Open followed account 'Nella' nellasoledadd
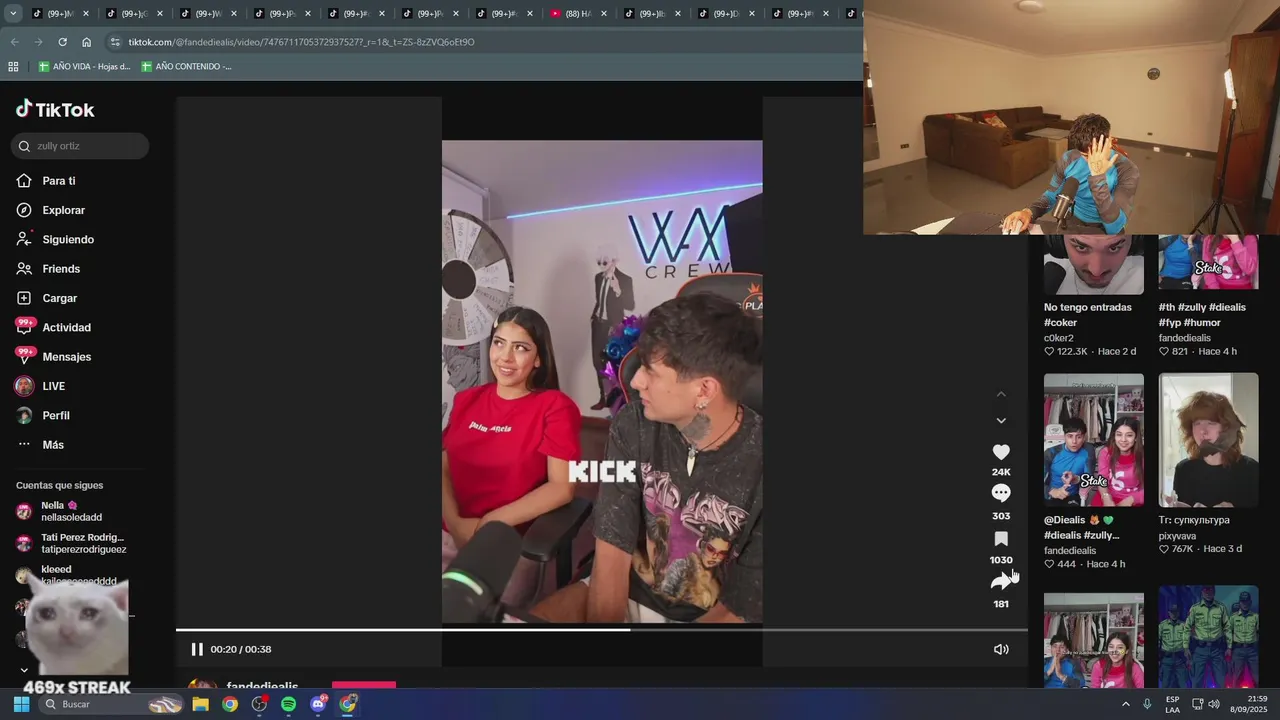Screen dimensions: 1280x720 pyautogui.click(x=72, y=511)
